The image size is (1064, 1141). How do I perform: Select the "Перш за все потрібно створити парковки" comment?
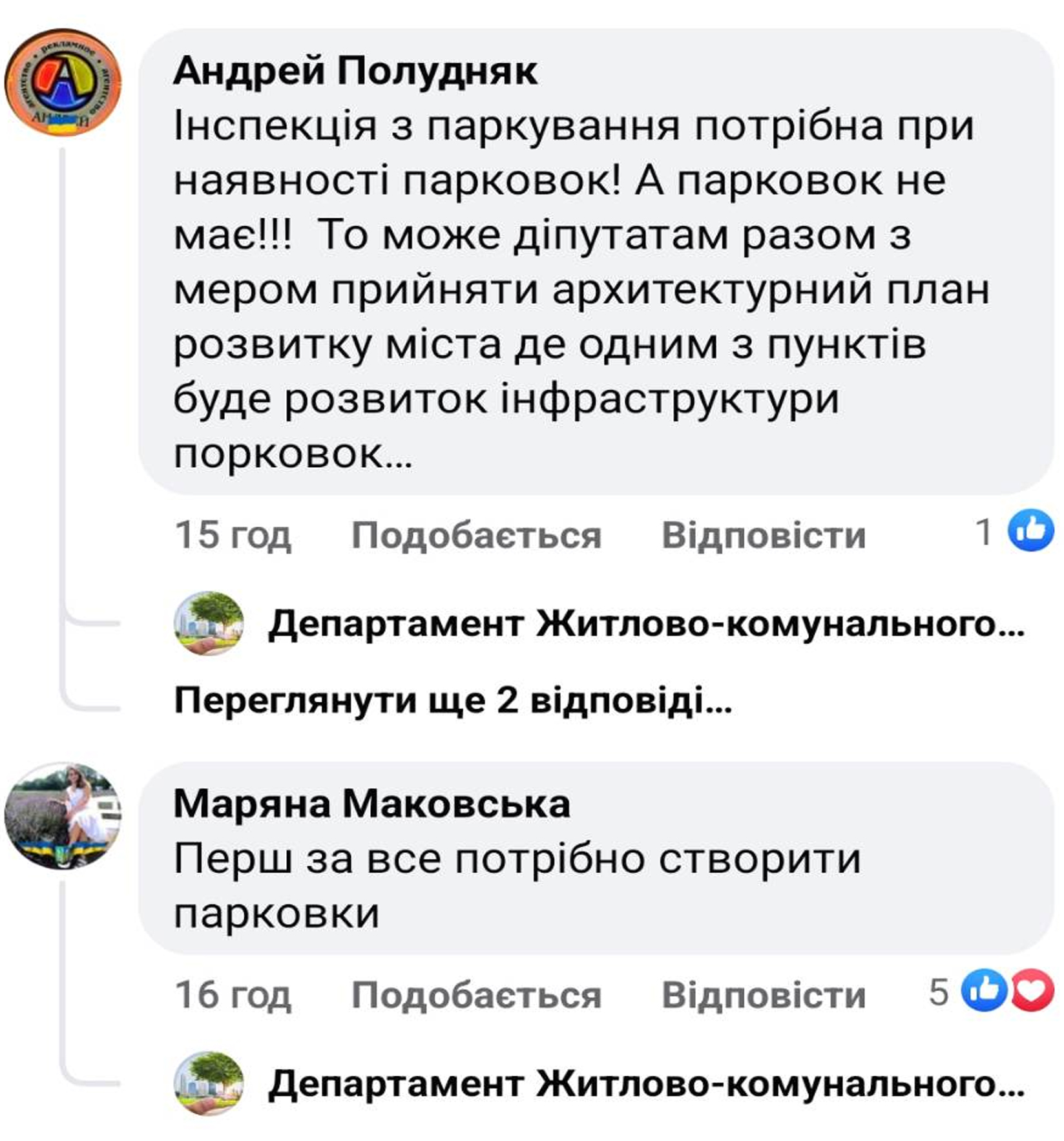(x=517, y=886)
